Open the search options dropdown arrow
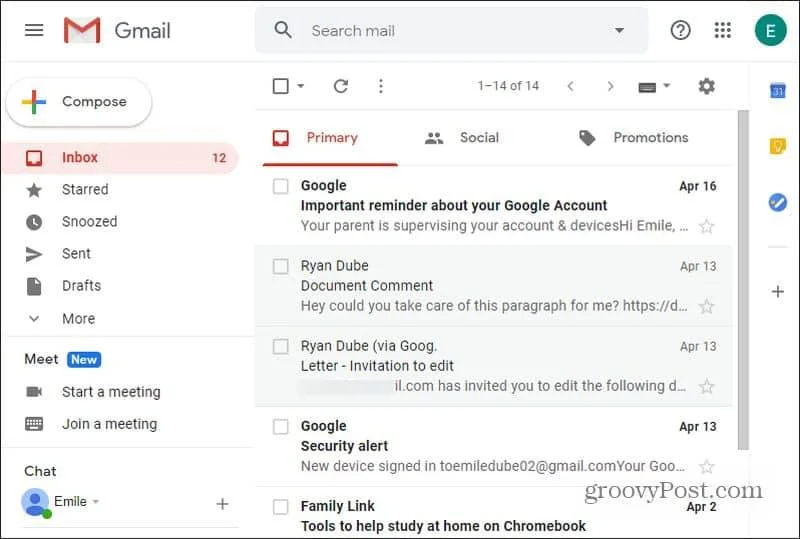Screen dimensions: 800x539 point(619,30)
